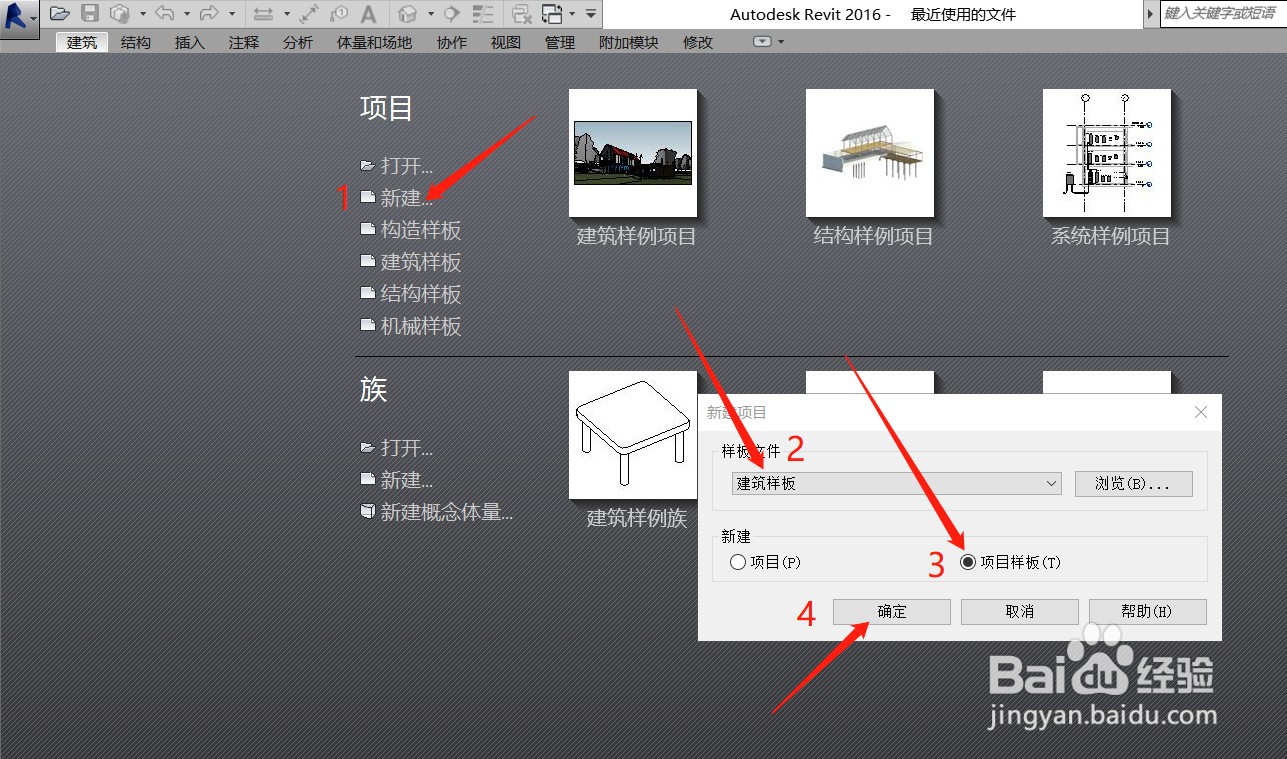Switch to the 视图 ribbon tab
This screenshot has width=1287, height=759.
[505, 42]
